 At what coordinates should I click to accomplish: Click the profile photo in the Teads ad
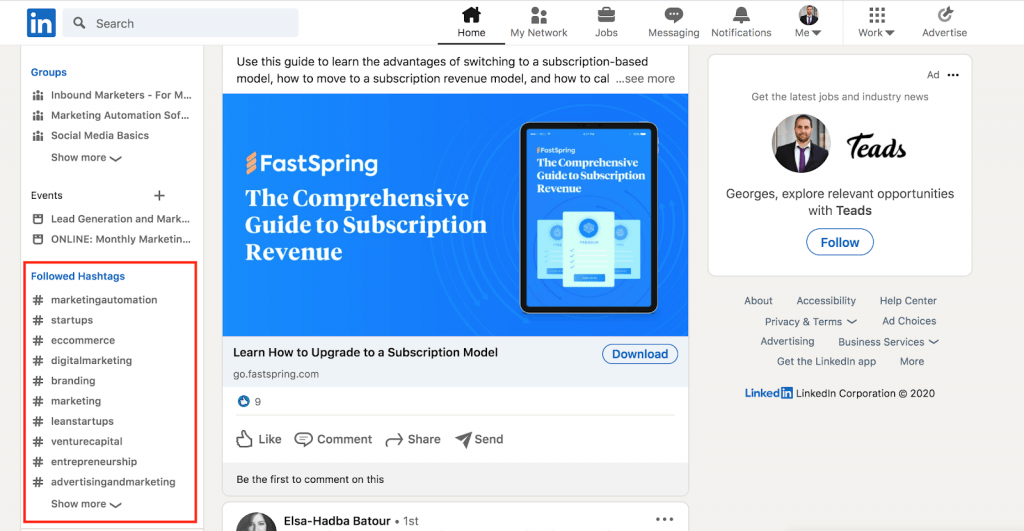[x=801, y=144]
